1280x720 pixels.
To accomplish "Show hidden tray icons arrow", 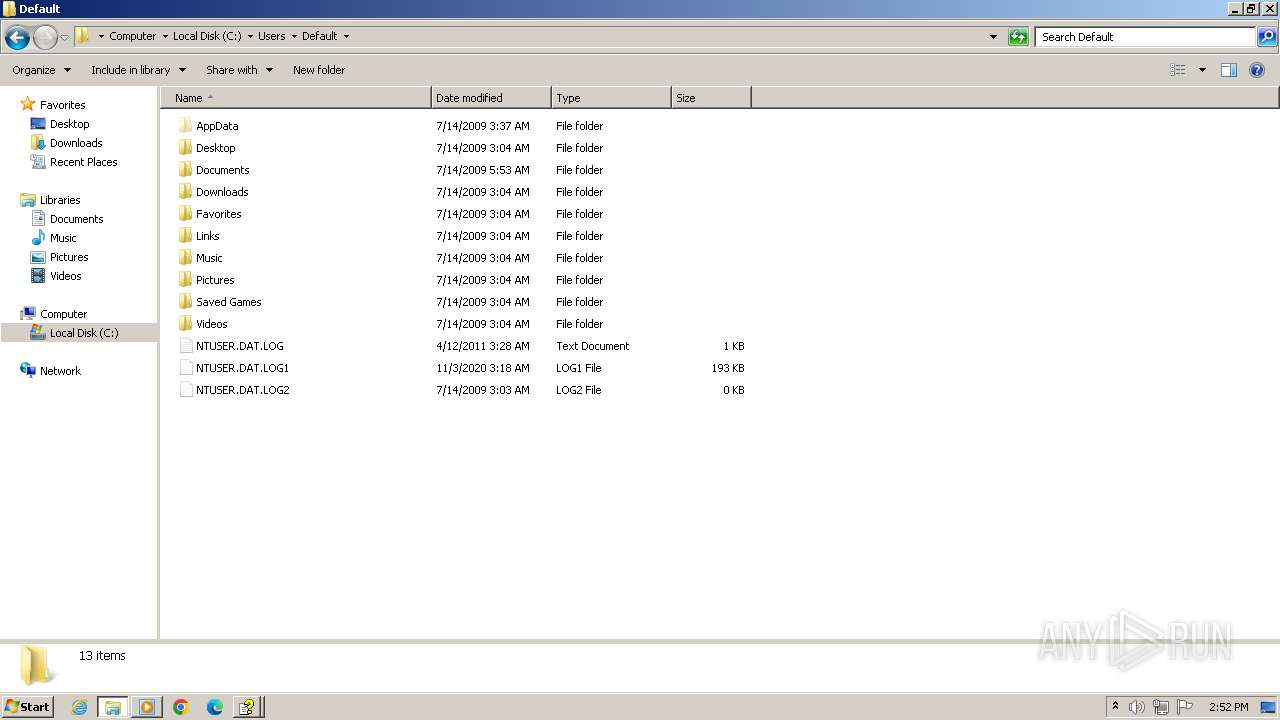I will coord(1115,707).
